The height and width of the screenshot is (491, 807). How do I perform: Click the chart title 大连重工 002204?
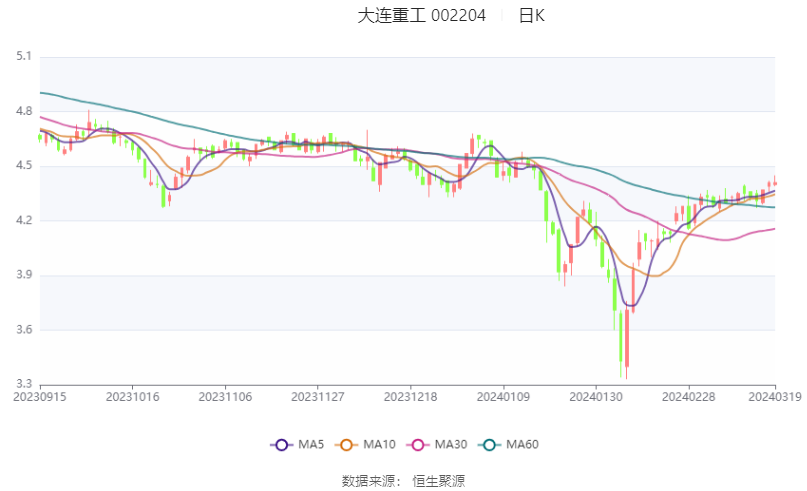[x=421, y=15]
